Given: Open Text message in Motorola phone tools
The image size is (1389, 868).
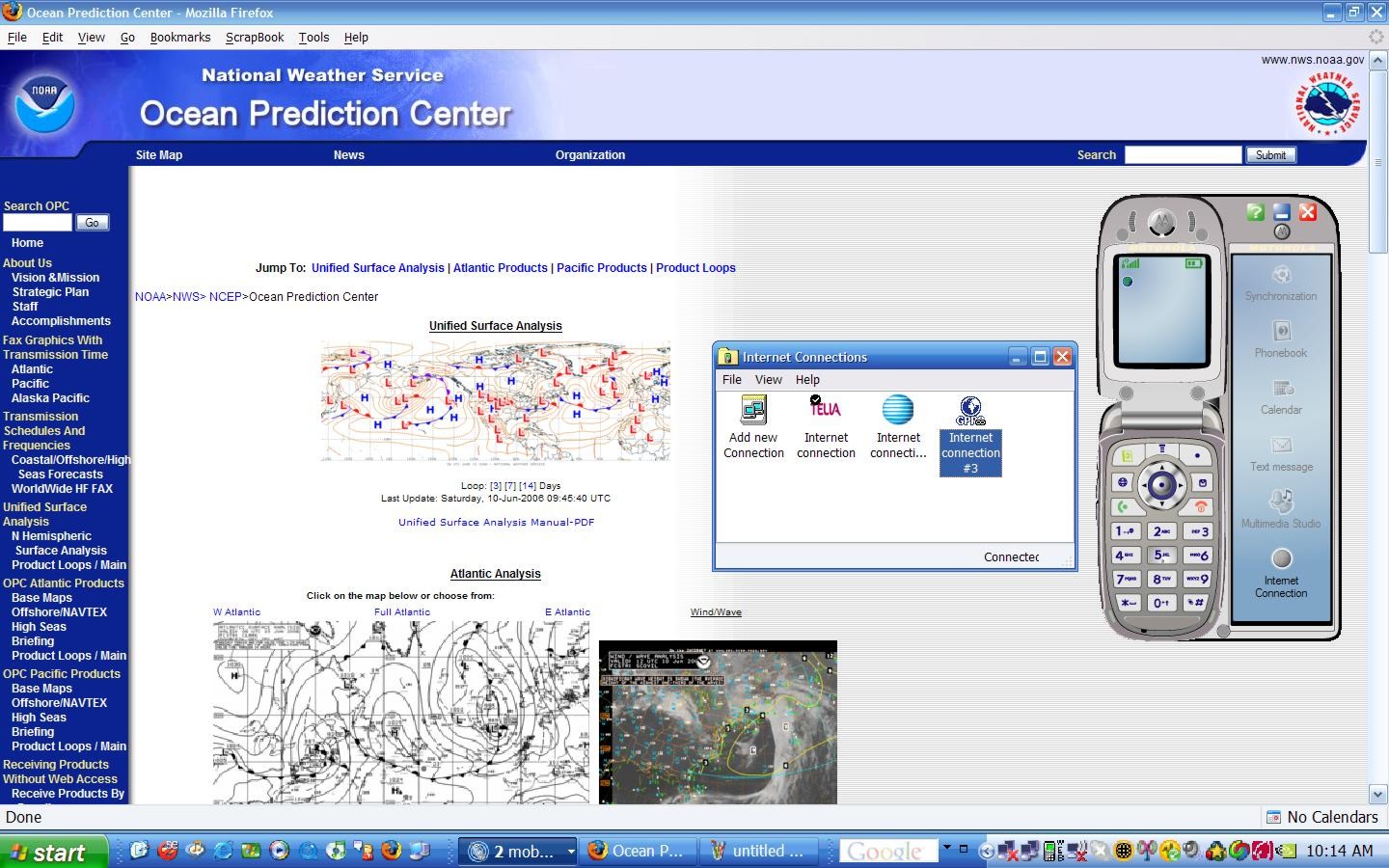Looking at the screenshot, I should tap(1281, 453).
